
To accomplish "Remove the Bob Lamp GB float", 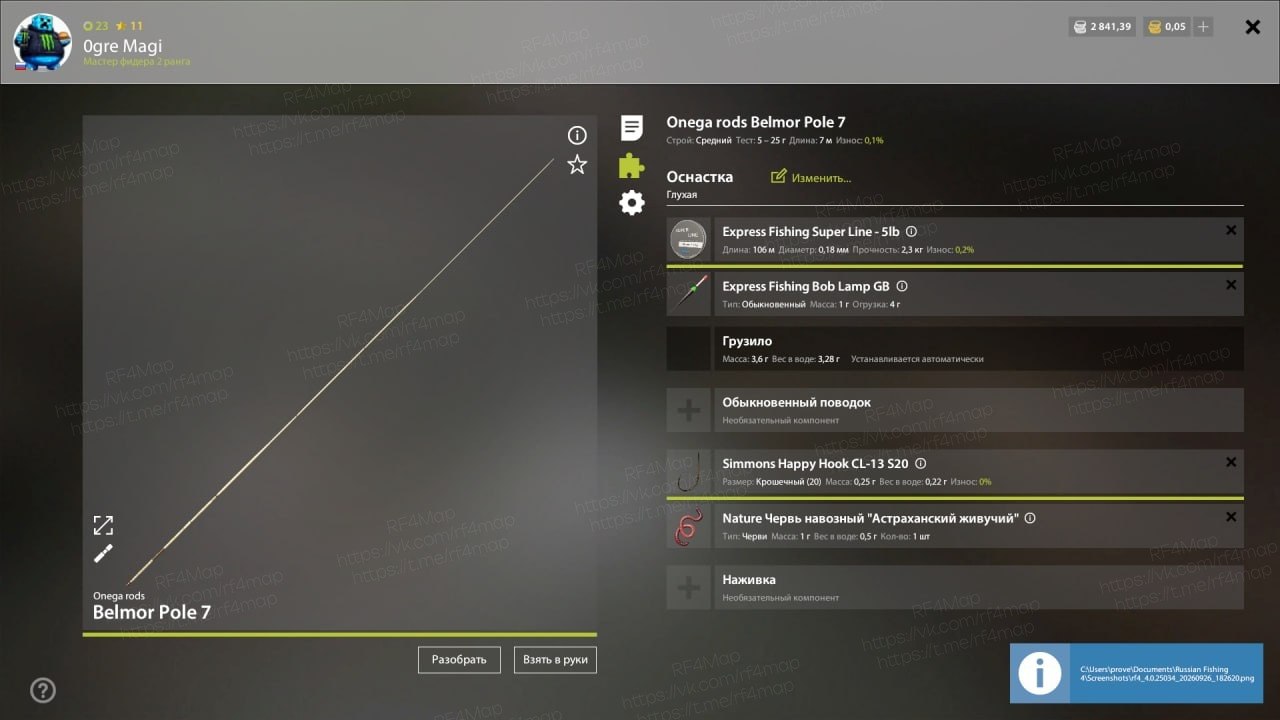I will [1231, 285].
